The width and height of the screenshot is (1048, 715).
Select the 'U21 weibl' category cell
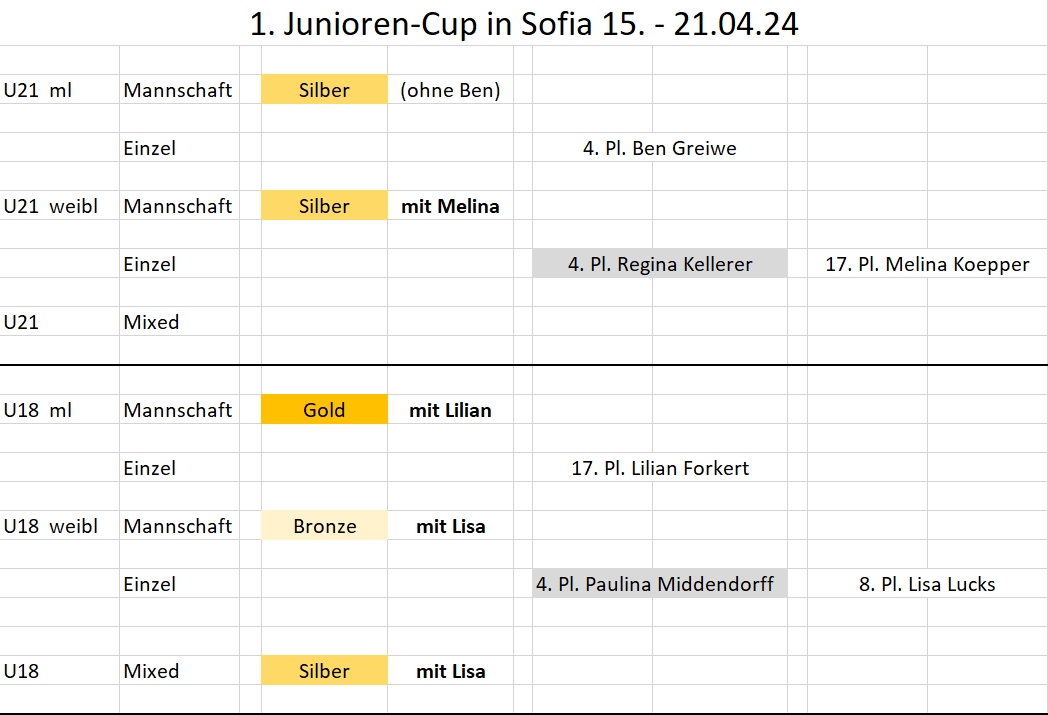click(51, 206)
